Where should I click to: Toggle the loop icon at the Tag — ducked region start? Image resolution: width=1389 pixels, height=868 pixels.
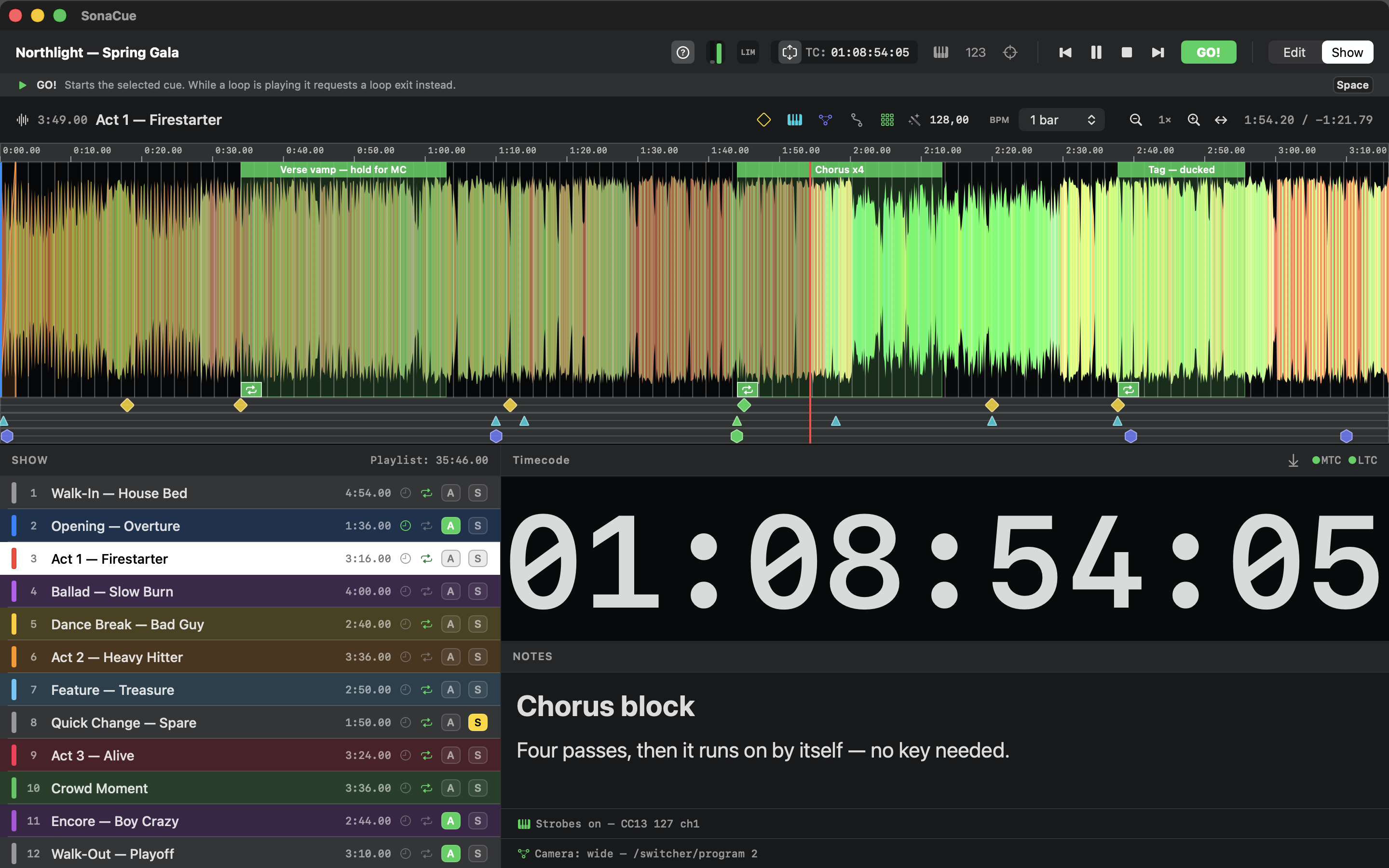coord(1129,390)
